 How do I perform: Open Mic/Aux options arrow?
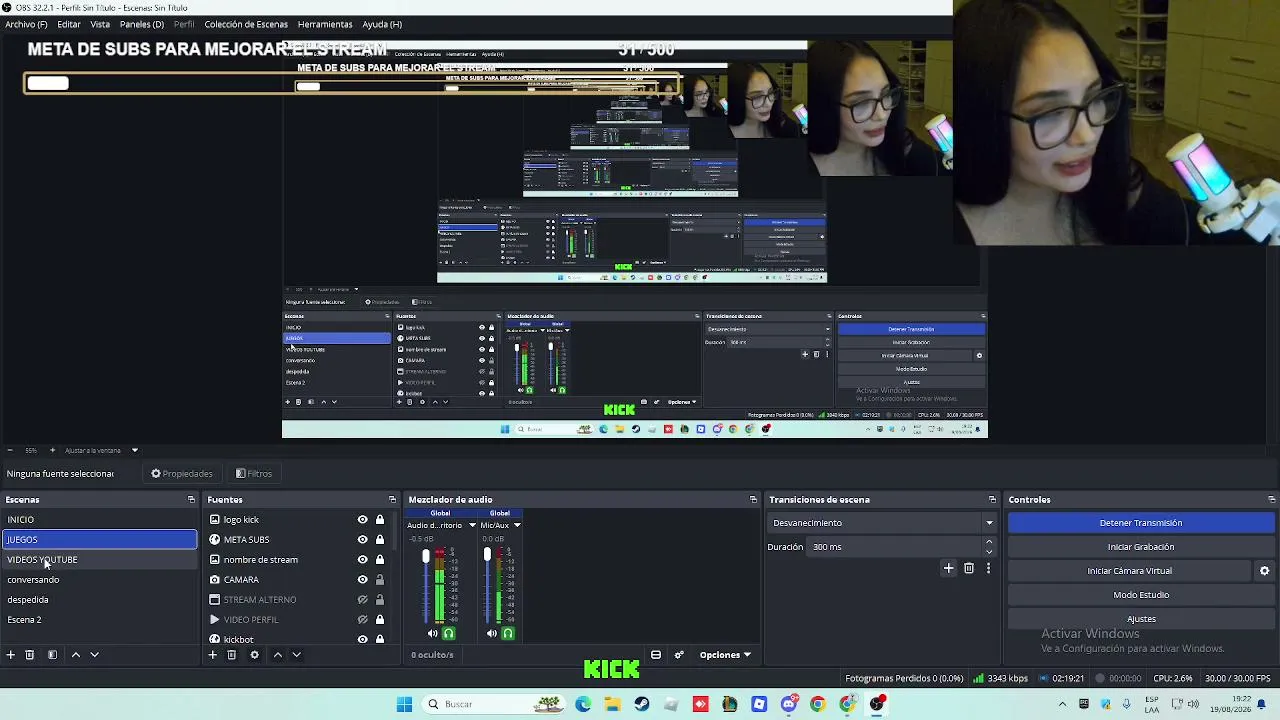click(516, 525)
